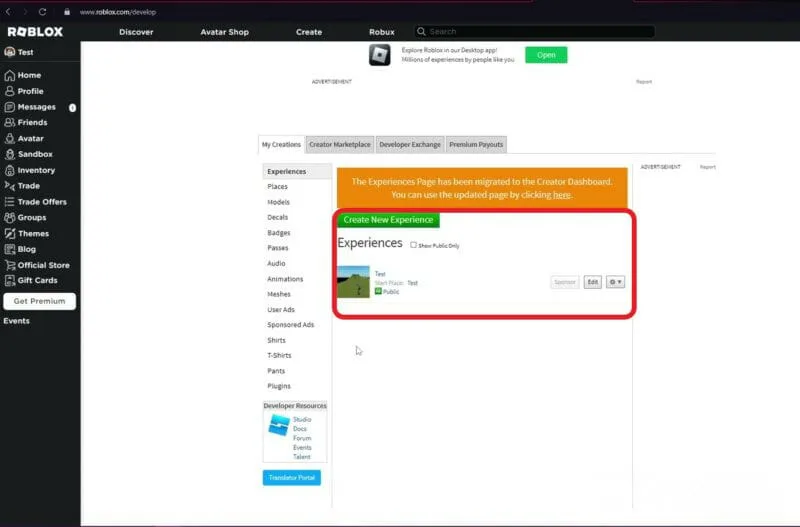
Task: Open the Events link in sidebar
Action: (x=16, y=321)
